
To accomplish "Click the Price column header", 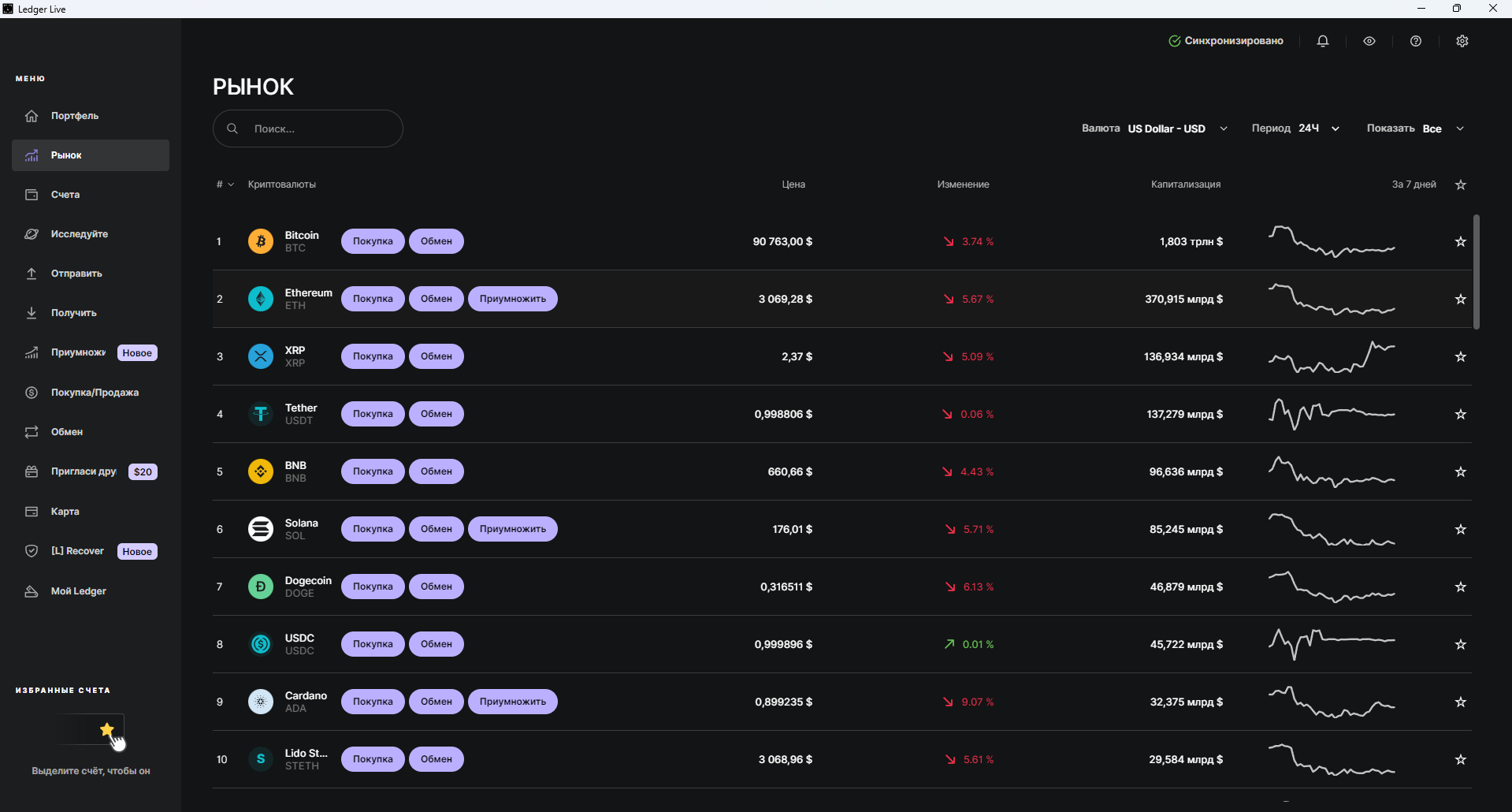I will click(793, 184).
